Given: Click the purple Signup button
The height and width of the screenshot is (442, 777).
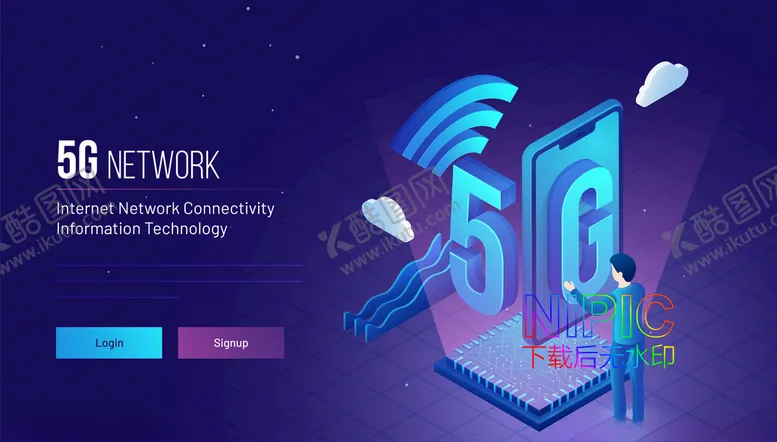Looking at the screenshot, I should (231, 342).
